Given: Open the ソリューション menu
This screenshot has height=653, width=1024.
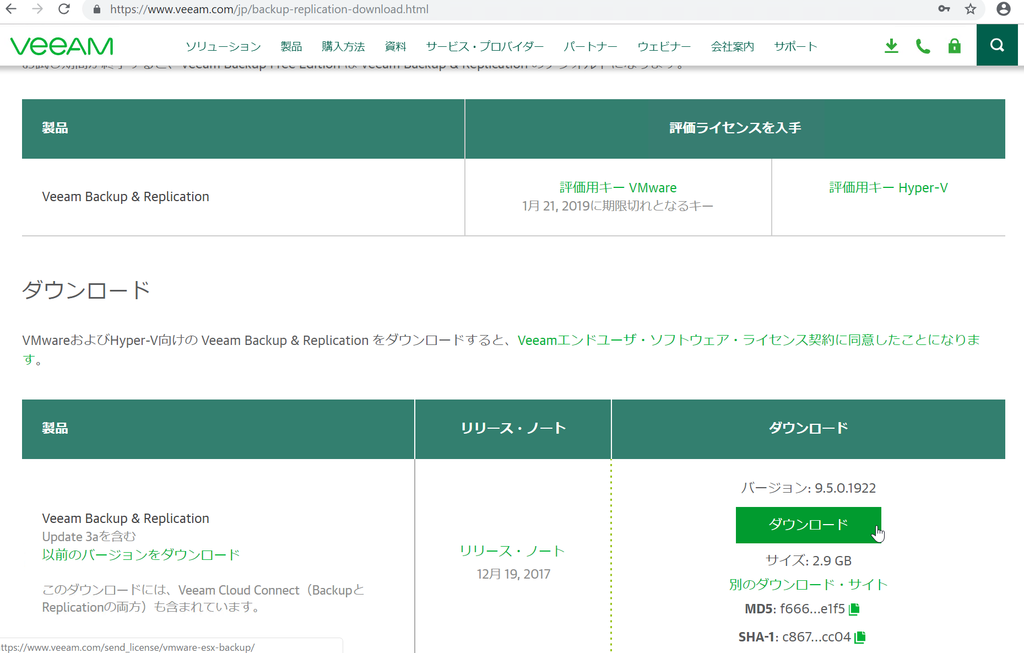Looking at the screenshot, I should [x=222, y=45].
